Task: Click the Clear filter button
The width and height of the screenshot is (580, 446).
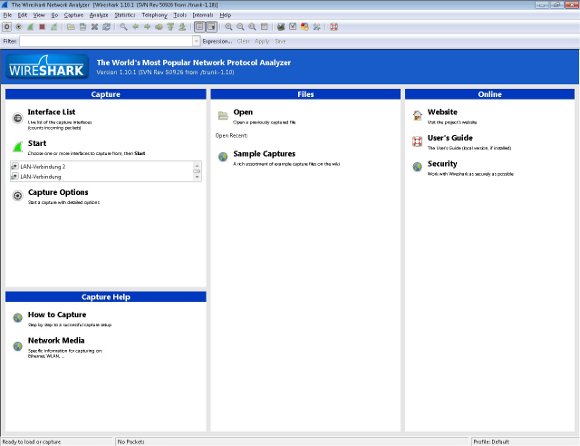Action: (x=243, y=41)
